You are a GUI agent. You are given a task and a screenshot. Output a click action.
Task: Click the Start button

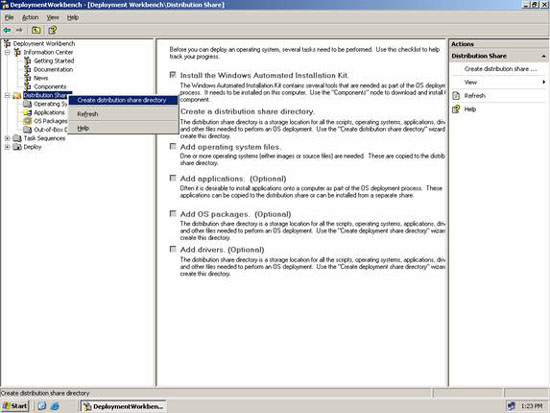tap(15, 406)
